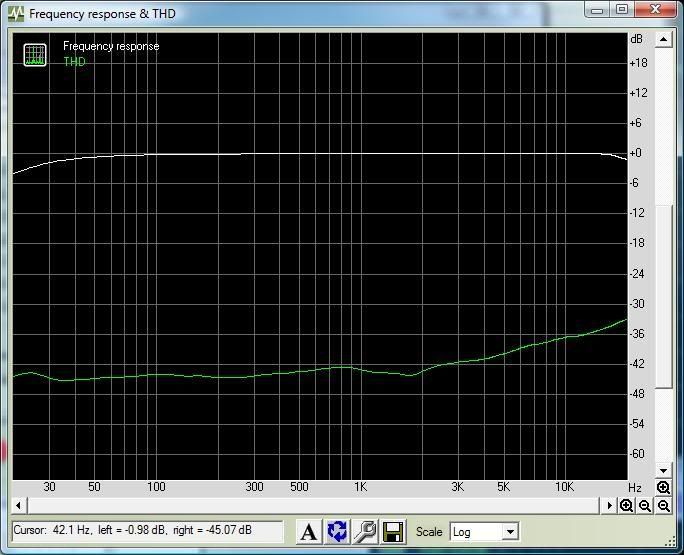Click the vertical scrollbar thumb
Viewport: 684px width, 555px height.
[x=664, y=297]
